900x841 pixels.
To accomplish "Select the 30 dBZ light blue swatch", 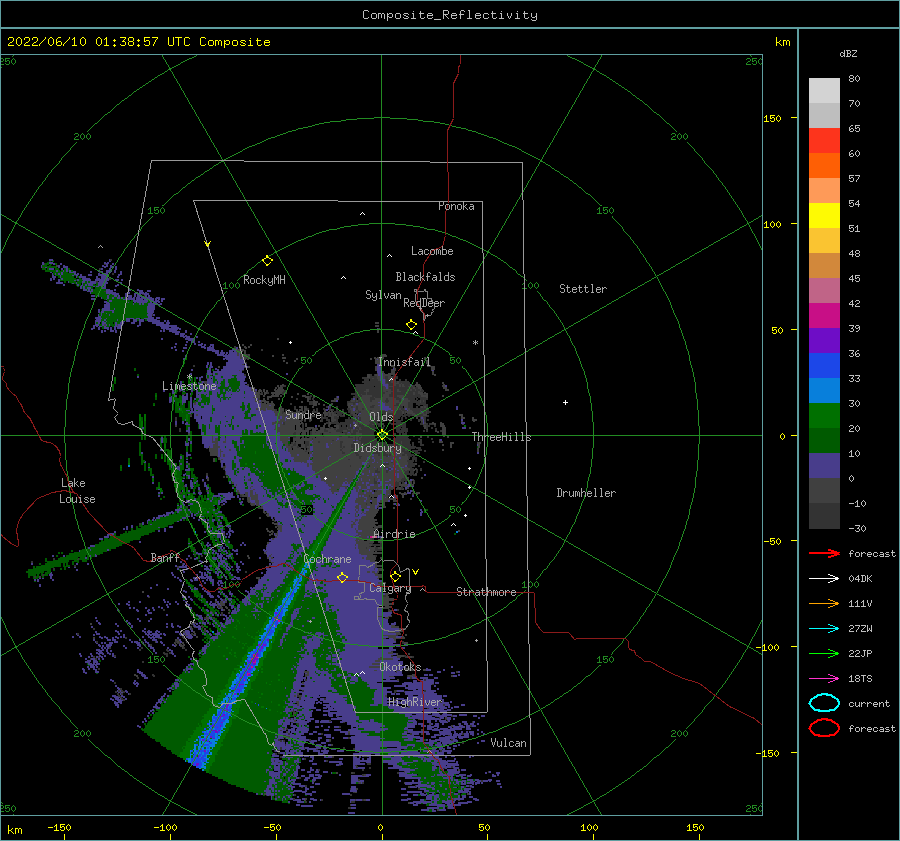I will (824, 390).
